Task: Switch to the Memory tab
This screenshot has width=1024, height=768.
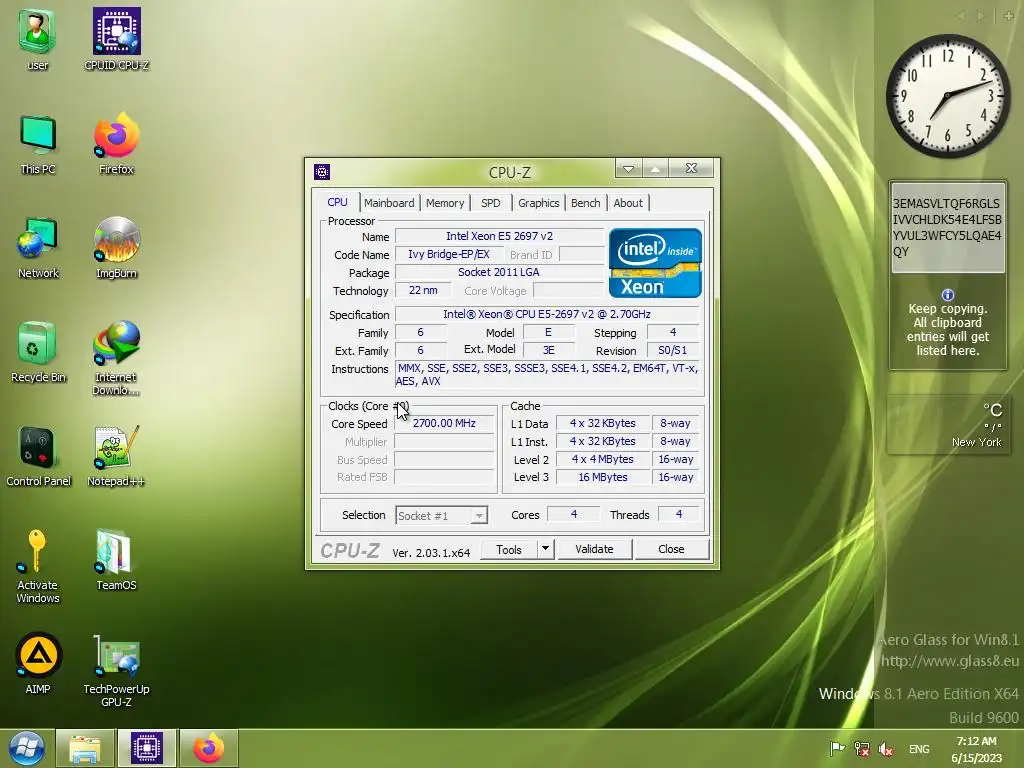Action: click(x=445, y=203)
